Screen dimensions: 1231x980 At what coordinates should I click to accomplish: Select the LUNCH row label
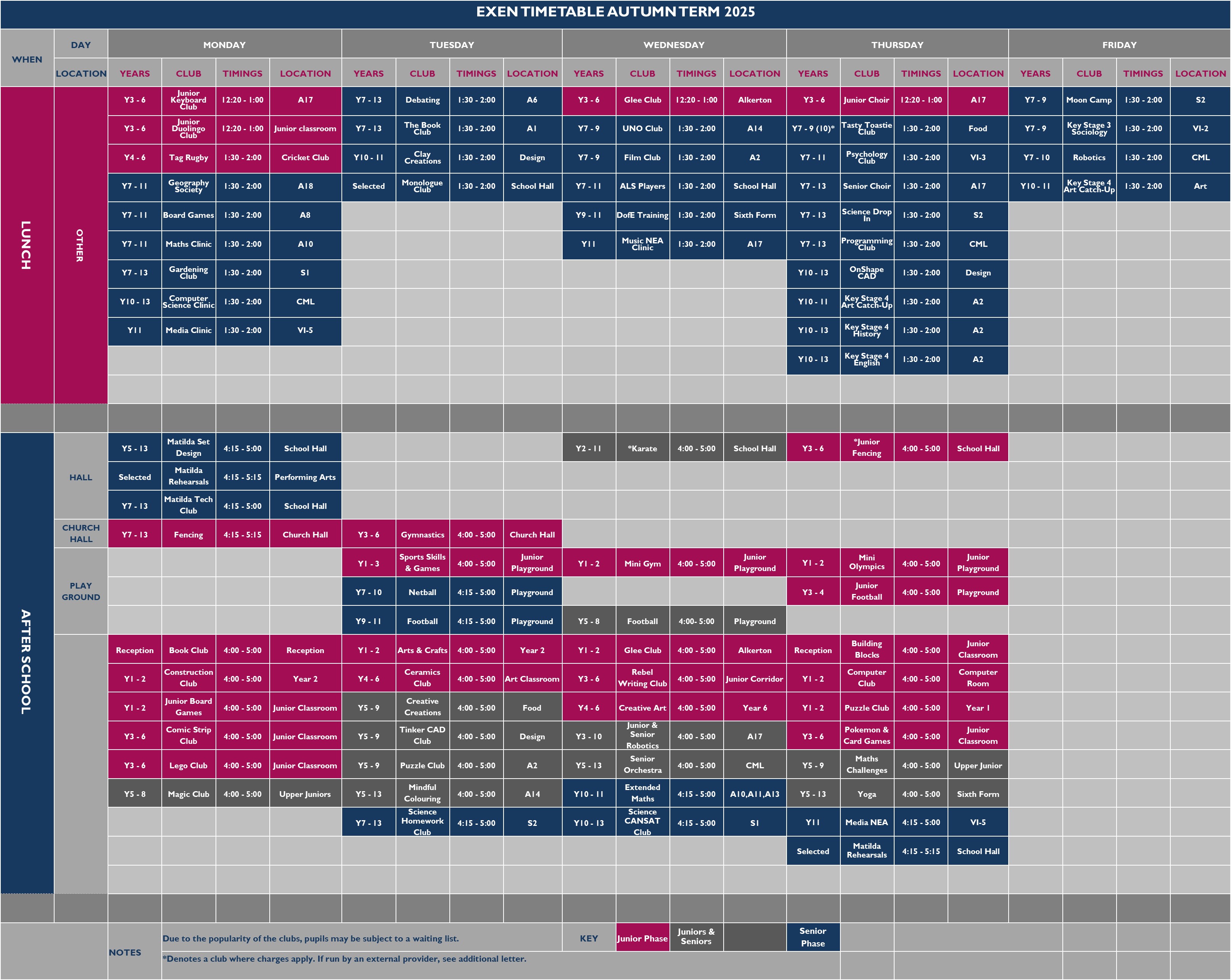[26, 245]
